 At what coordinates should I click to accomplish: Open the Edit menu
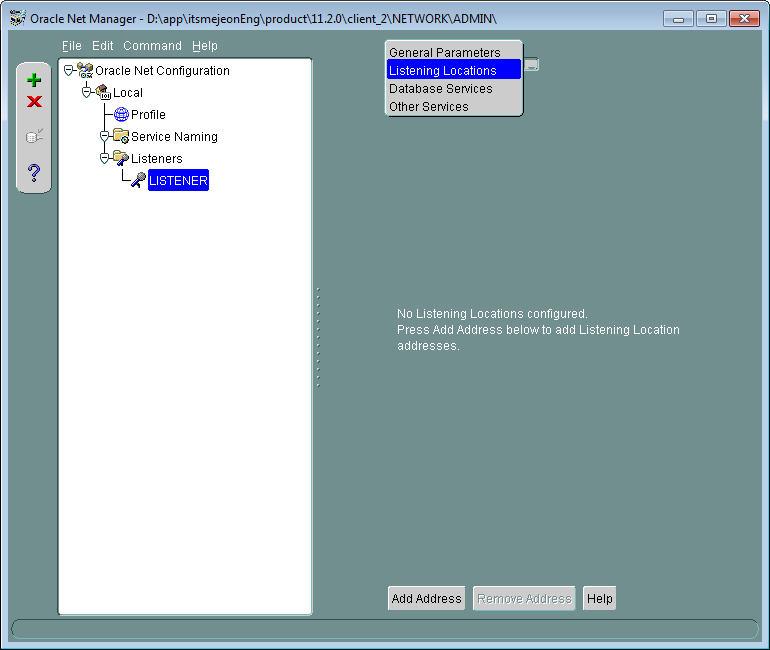(x=103, y=46)
